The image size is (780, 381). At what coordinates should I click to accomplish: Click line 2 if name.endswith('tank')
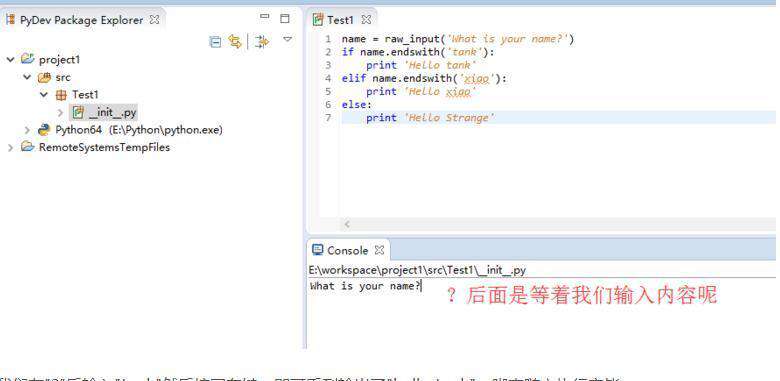point(418,52)
